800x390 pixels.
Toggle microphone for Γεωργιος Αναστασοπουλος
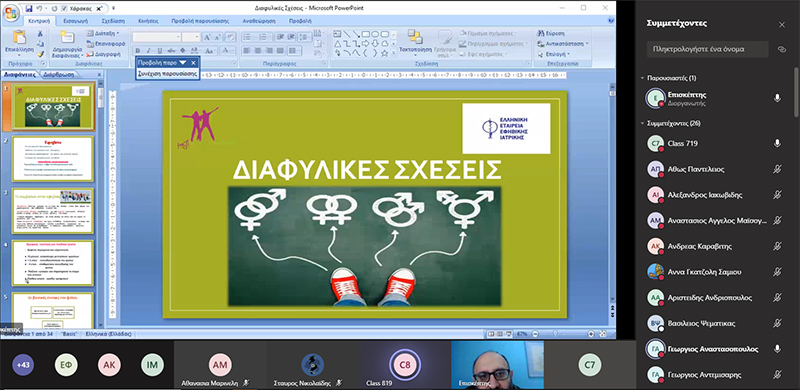click(x=777, y=349)
